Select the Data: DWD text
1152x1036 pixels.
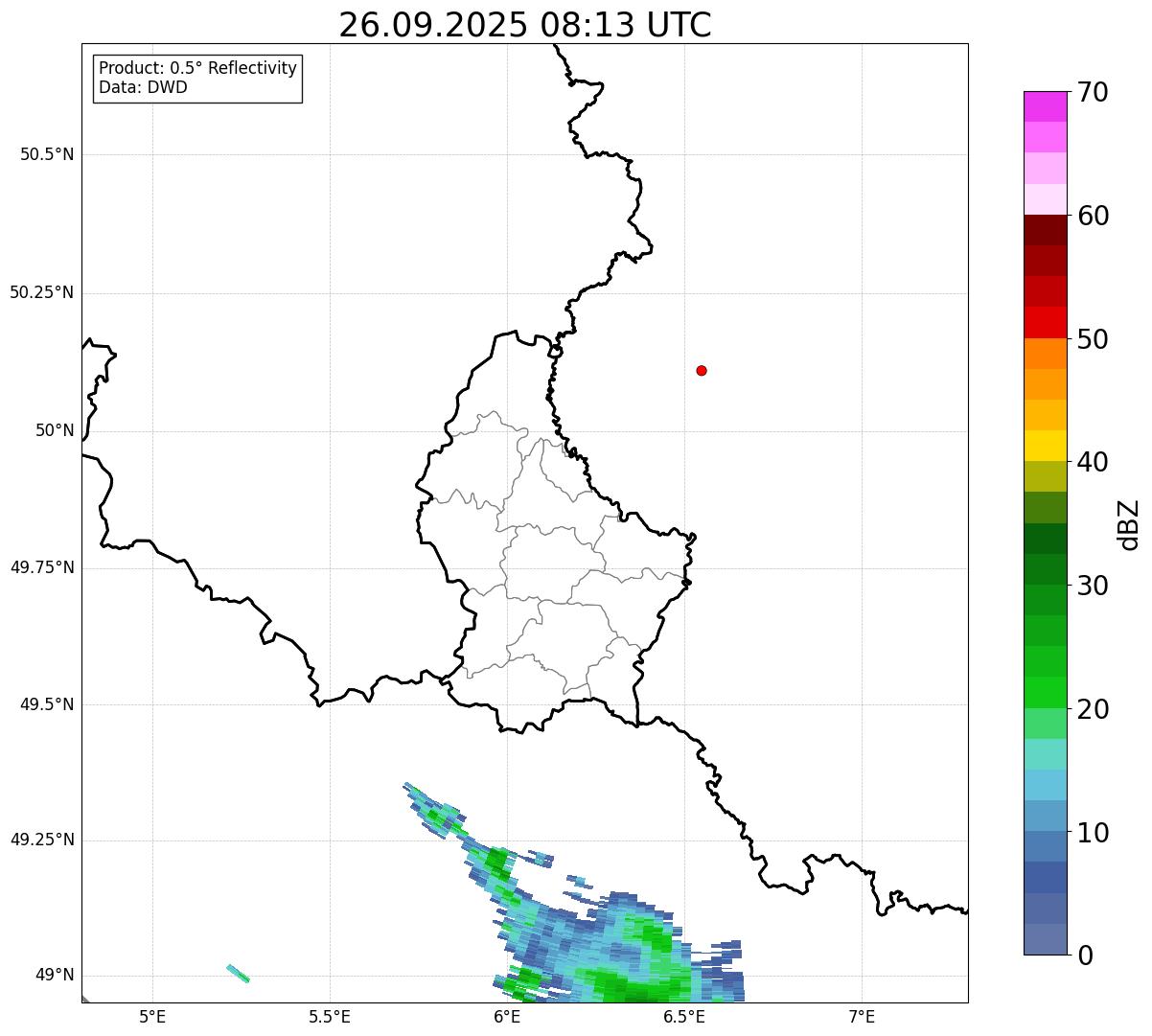pyautogui.click(x=143, y=88)
